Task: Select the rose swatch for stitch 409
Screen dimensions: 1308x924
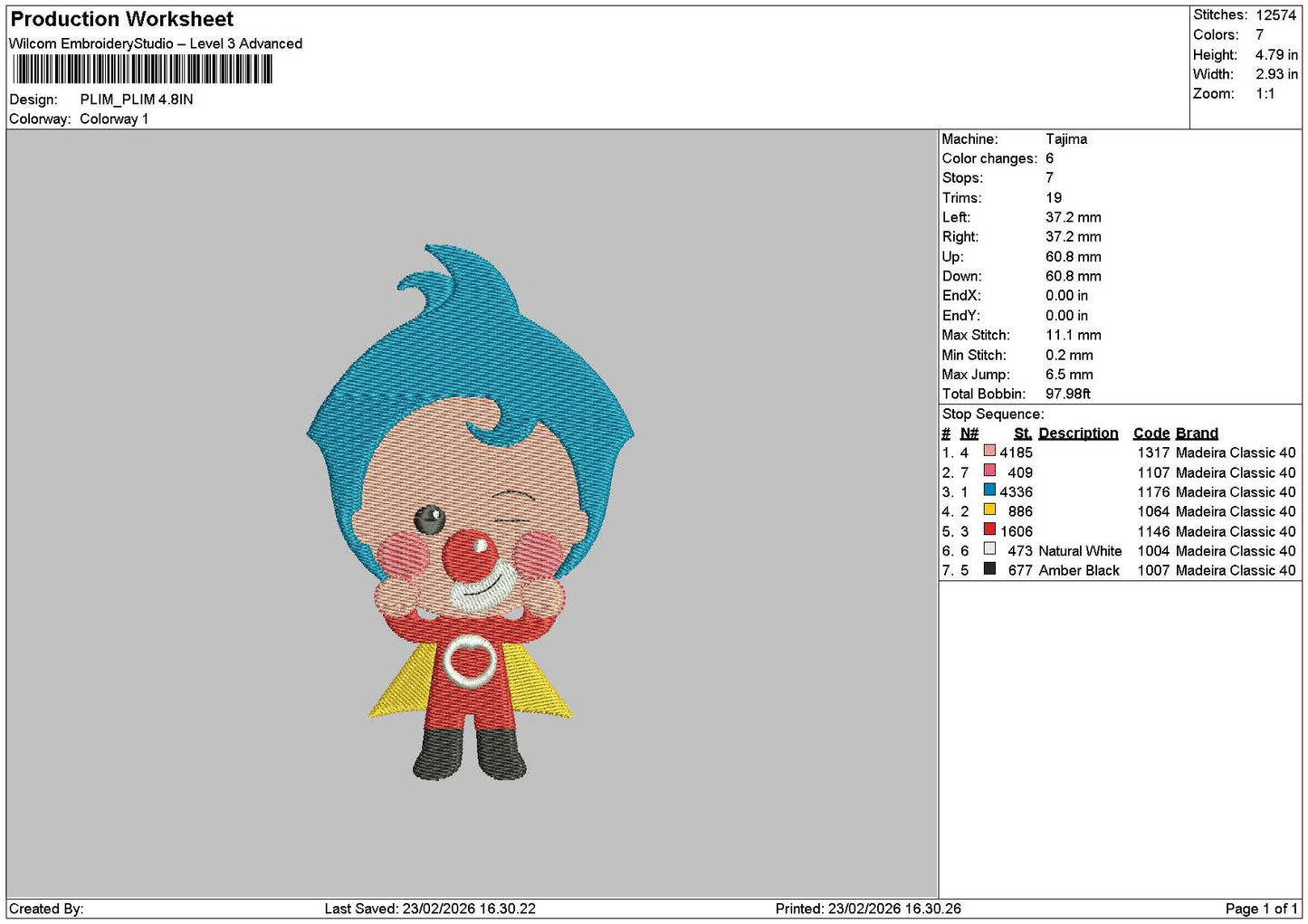Action: pyautogui.click(x=989, y=472)
